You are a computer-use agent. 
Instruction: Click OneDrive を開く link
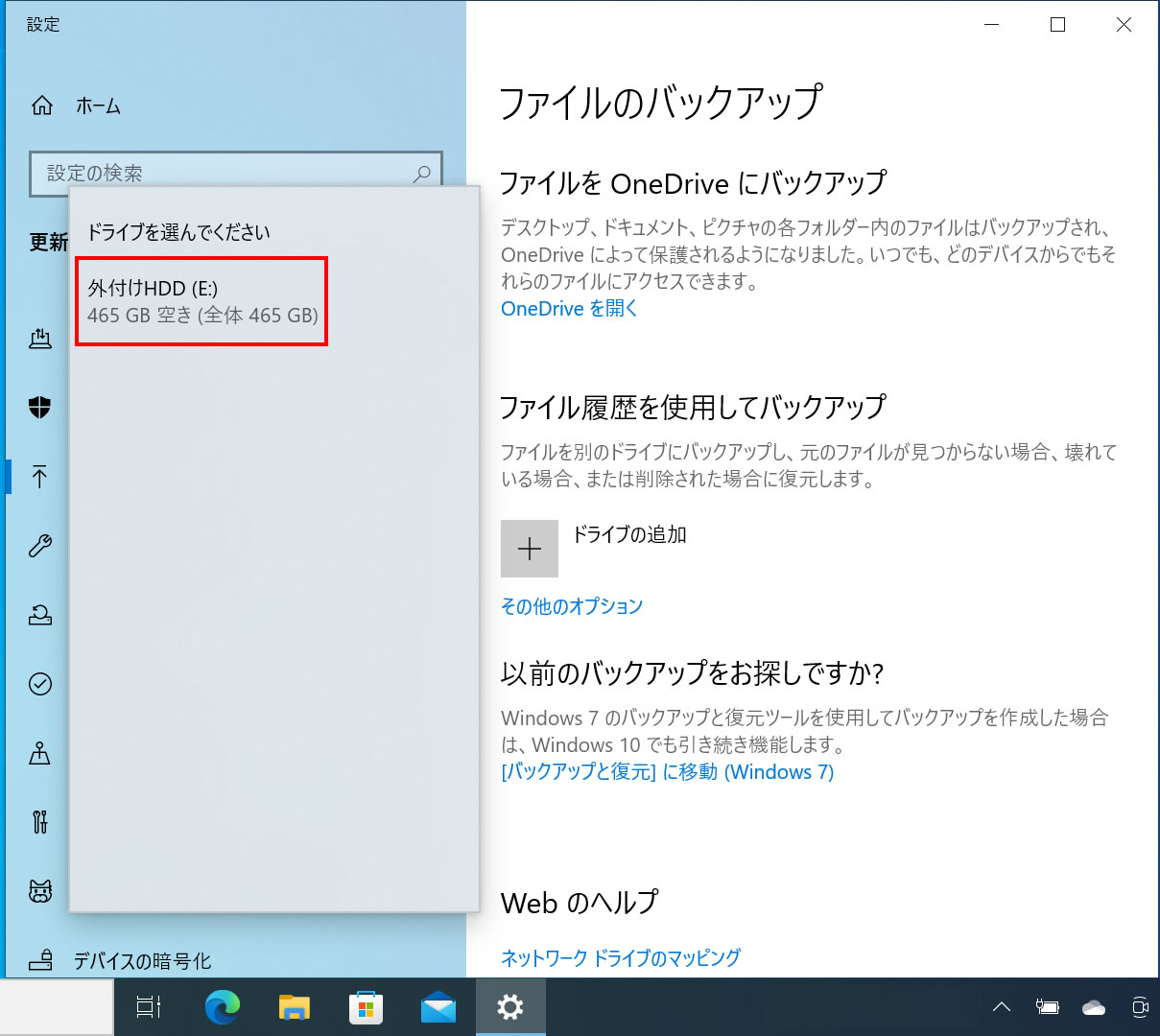pos(569,308)
